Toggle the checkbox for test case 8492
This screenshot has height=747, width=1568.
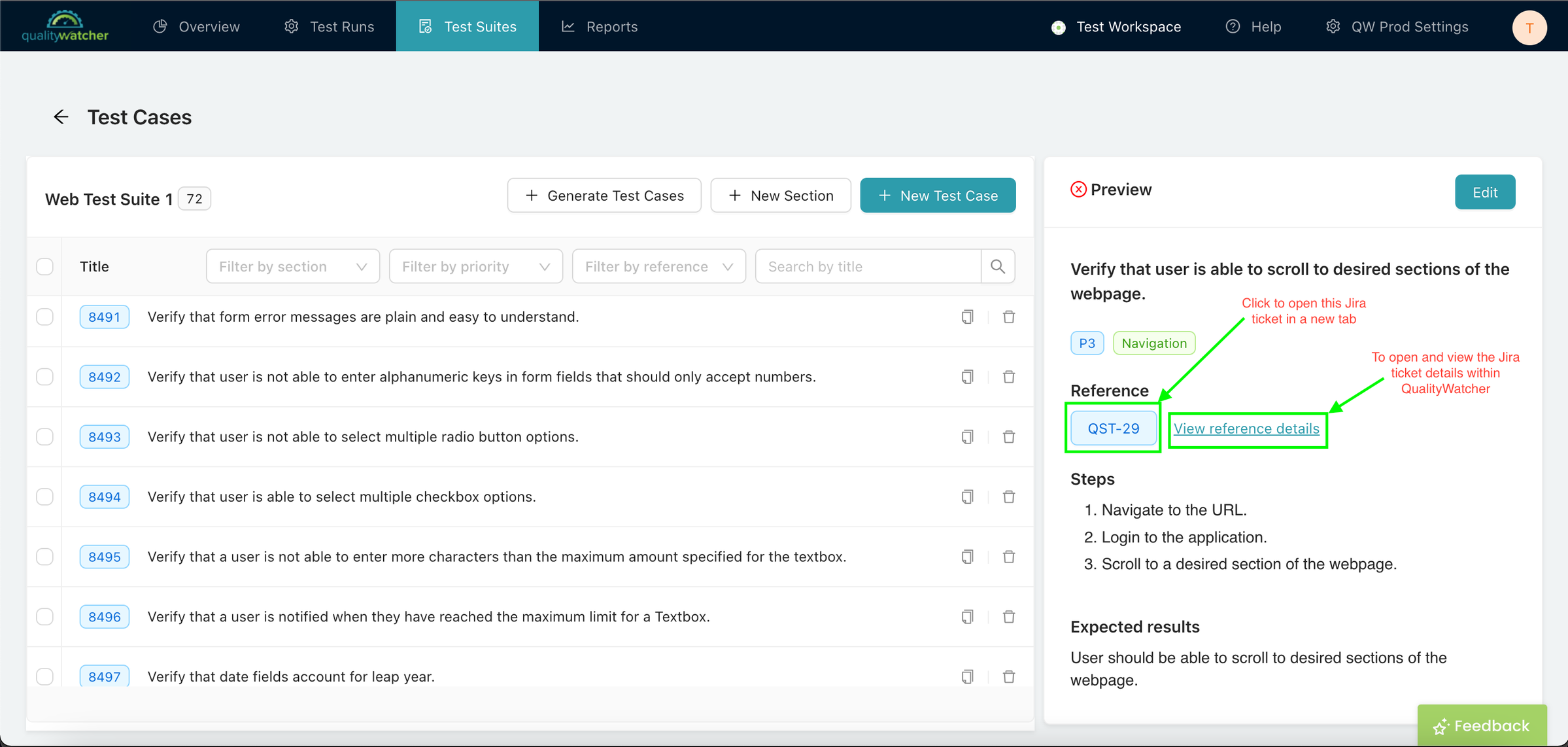(x=45, y=377)
